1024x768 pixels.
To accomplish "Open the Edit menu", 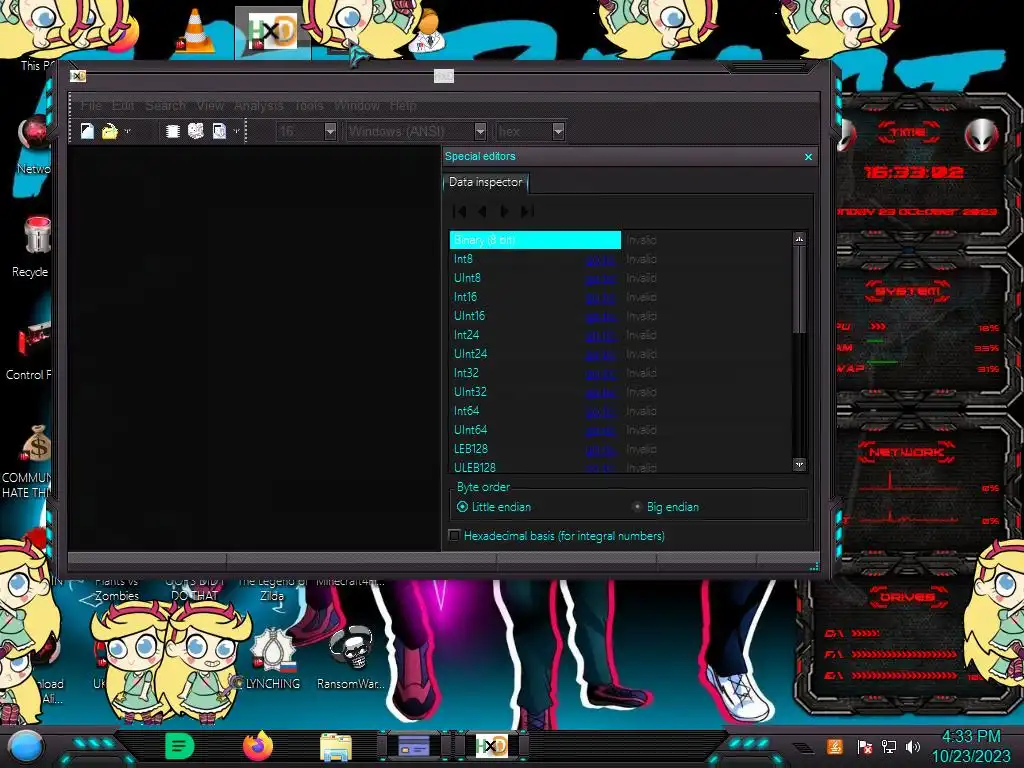I will point(123,105).
